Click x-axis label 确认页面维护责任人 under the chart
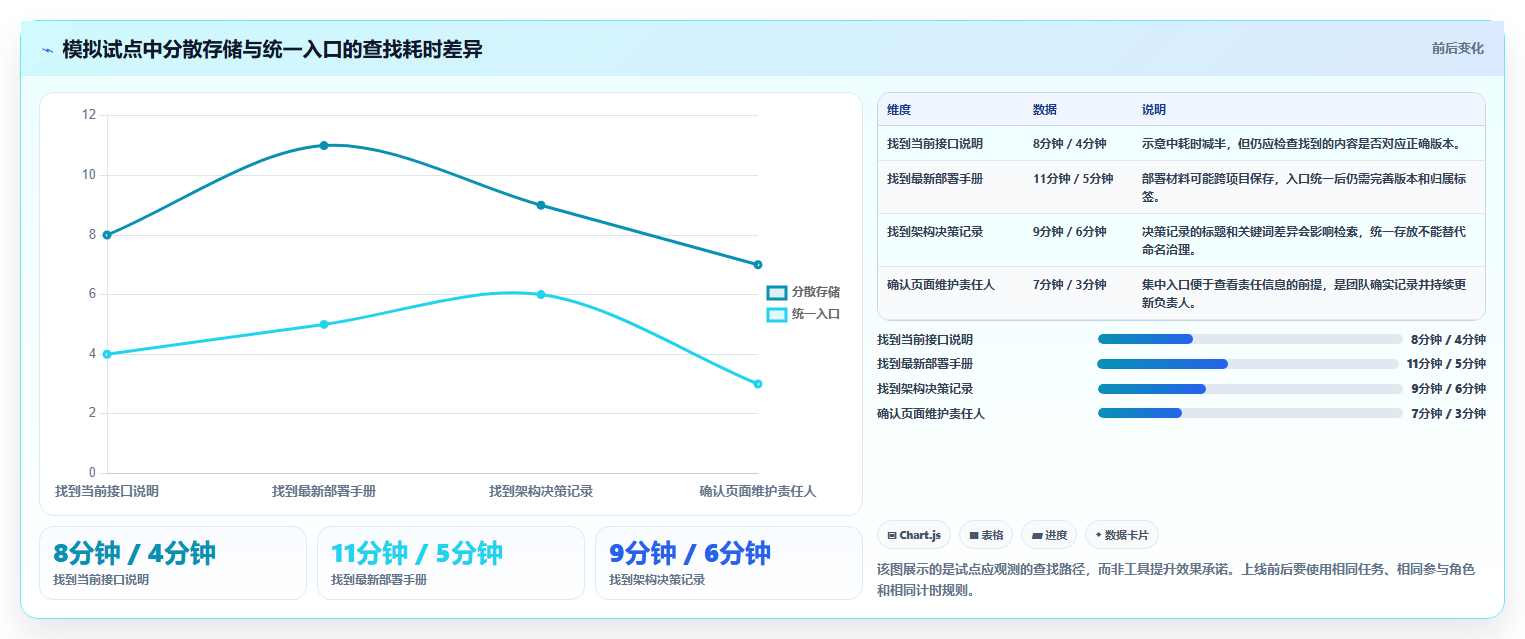 click(x=758, y=492)
